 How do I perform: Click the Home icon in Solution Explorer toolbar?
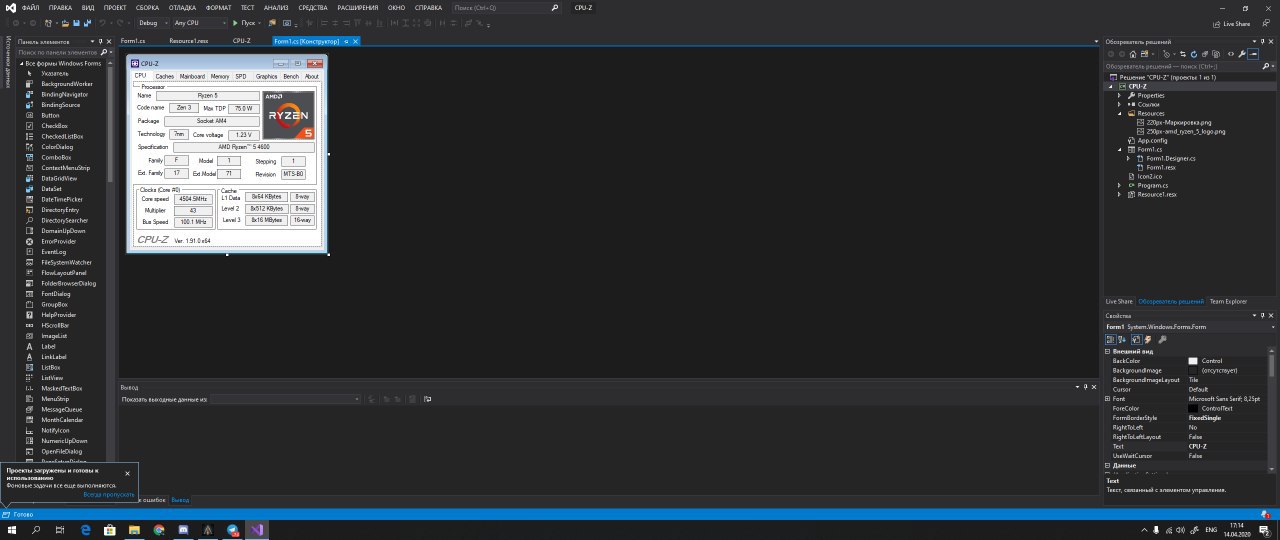[x=1133, y=54]
